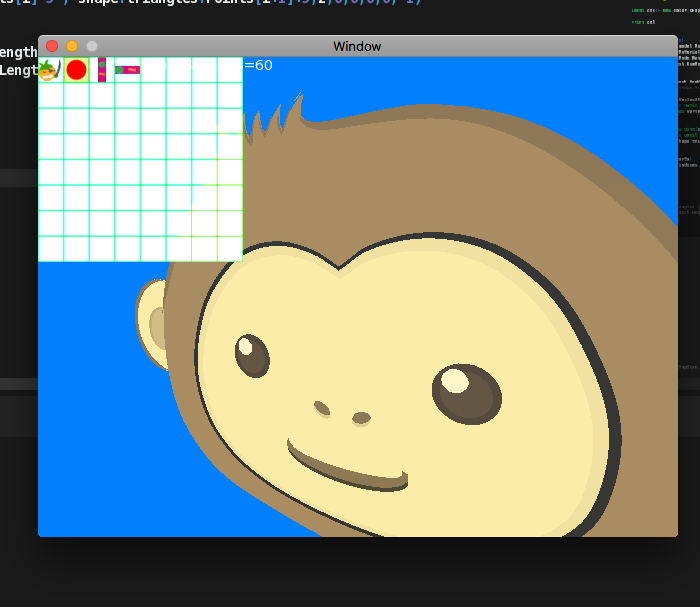Click the pirate orange sprite in the grid
The width and height of the screenshot is (700, 607).
(50, 70)
